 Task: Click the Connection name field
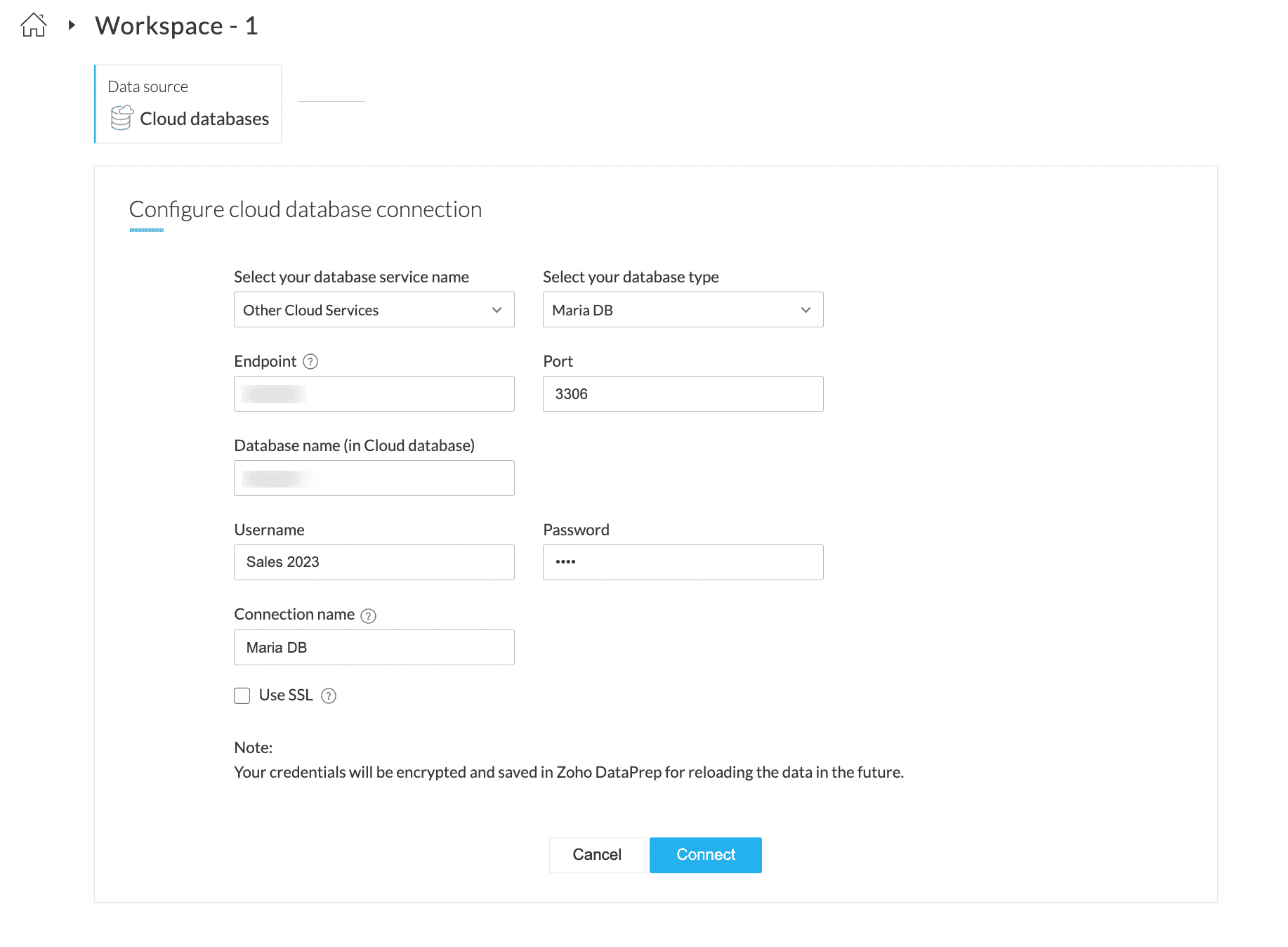pyautogui.click(x=374, y=648)
